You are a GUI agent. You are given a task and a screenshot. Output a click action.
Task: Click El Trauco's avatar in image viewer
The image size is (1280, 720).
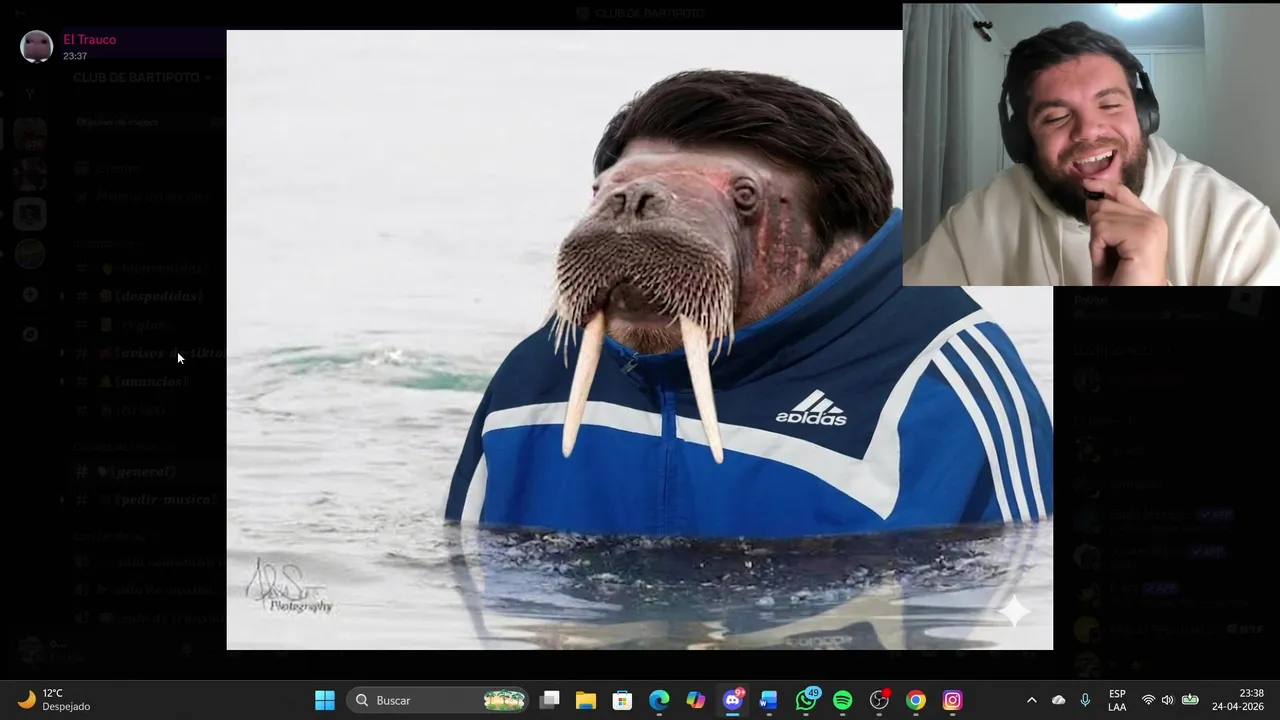pos(37,47)
